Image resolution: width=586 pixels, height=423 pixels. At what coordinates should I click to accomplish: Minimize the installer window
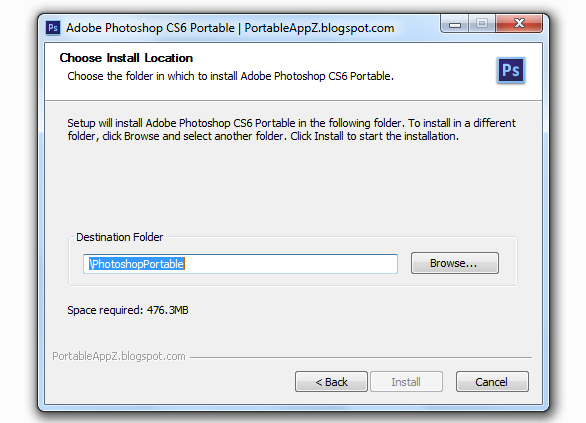pyautogui.click(x=455, y=24)
